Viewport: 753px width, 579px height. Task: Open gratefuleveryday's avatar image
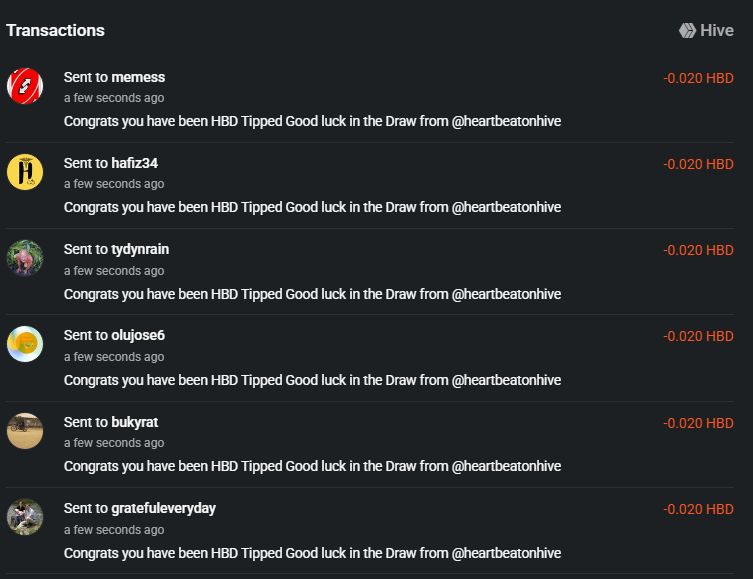(x=25, y=517)
